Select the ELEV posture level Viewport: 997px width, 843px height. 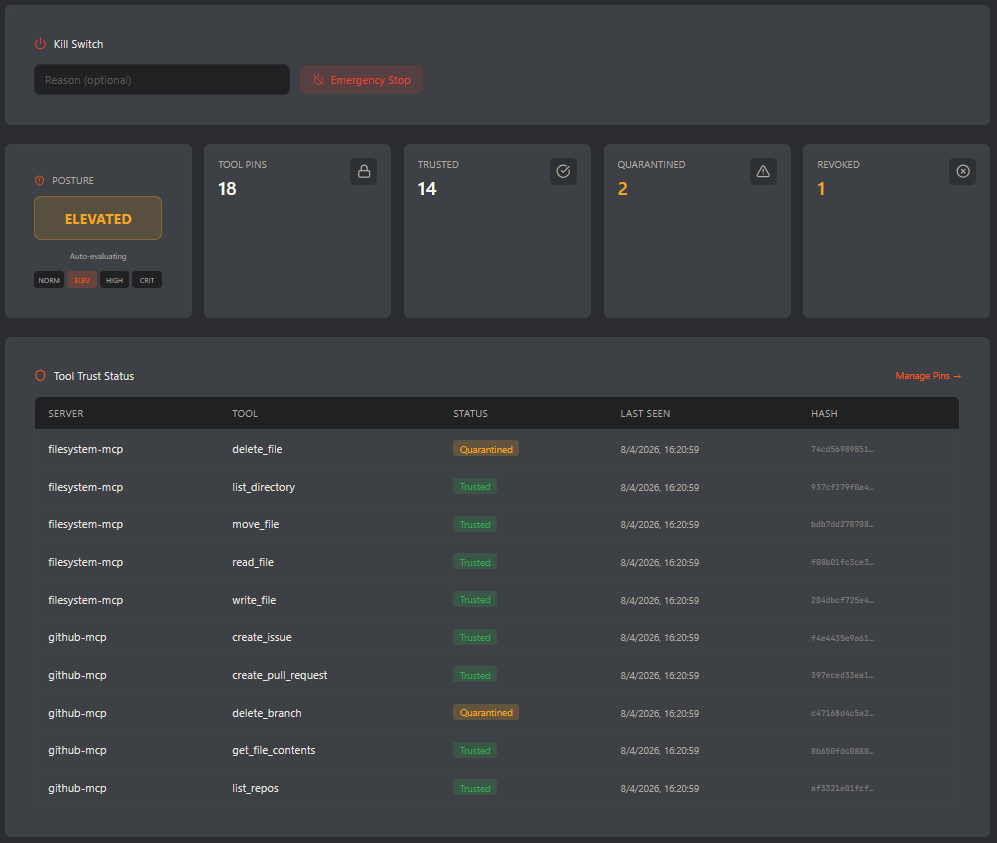coord(82,280)
